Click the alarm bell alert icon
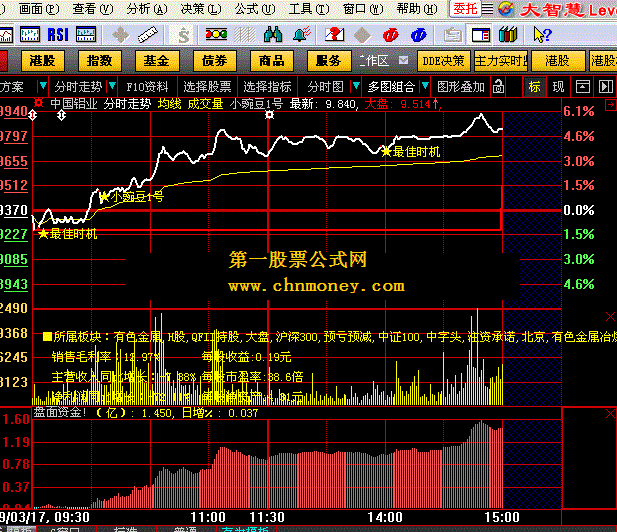 (x=302, y=35)
